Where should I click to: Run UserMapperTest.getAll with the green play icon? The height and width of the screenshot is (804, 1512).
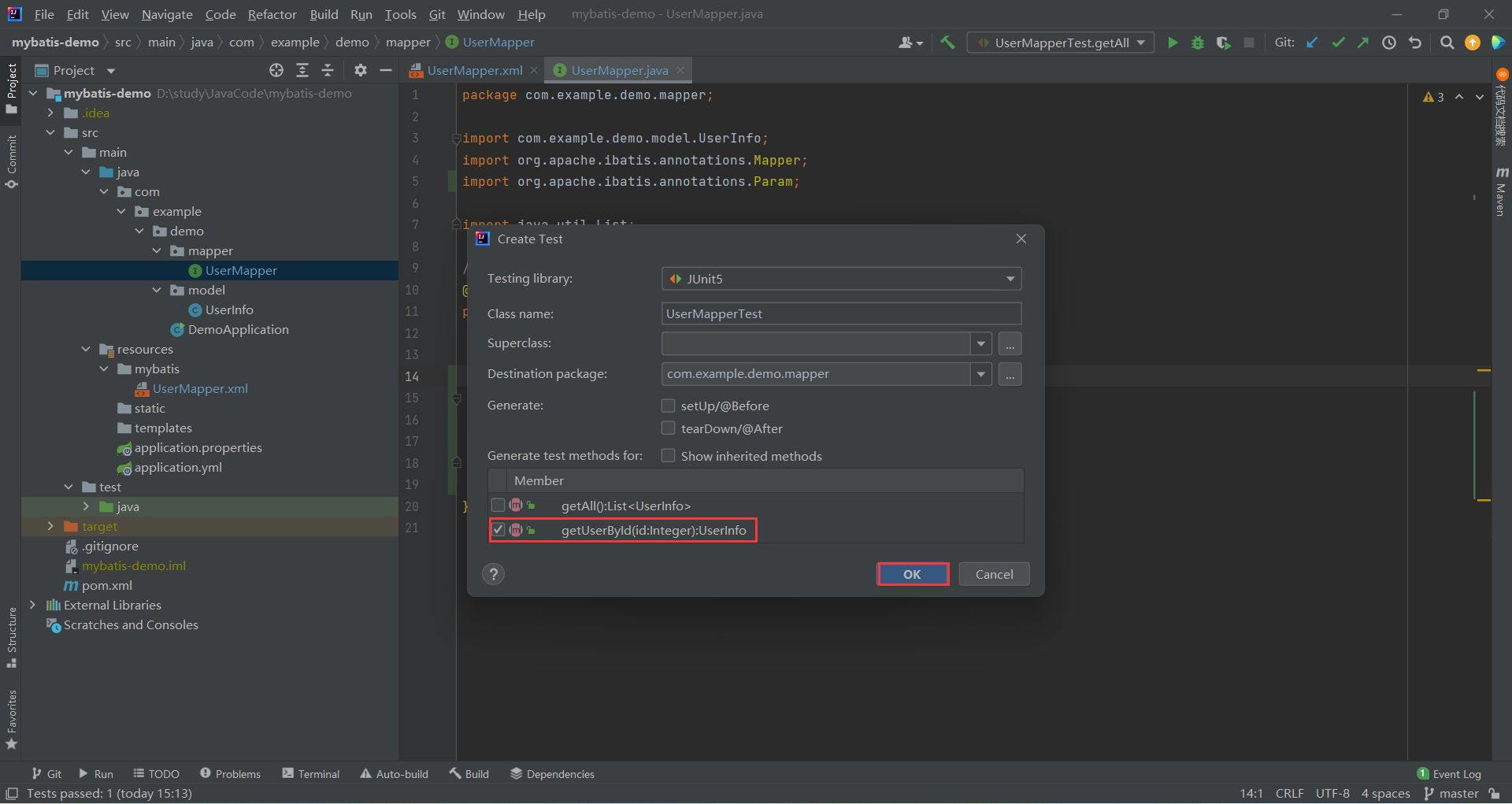pyautogui.click(x=1173, y=43)
